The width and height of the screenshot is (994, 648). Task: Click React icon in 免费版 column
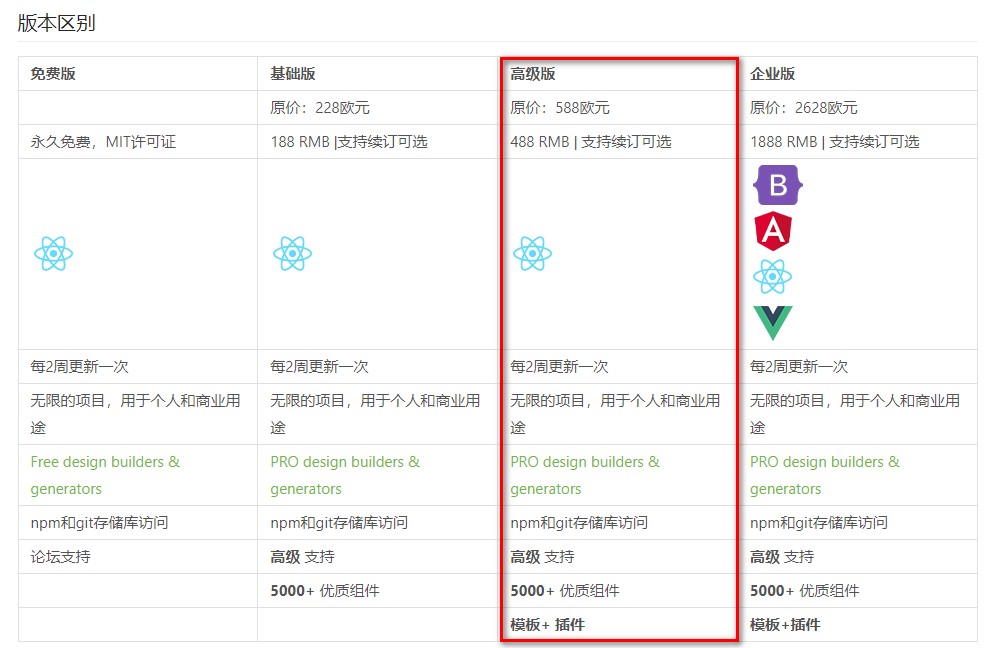click(x=53, y=254)
